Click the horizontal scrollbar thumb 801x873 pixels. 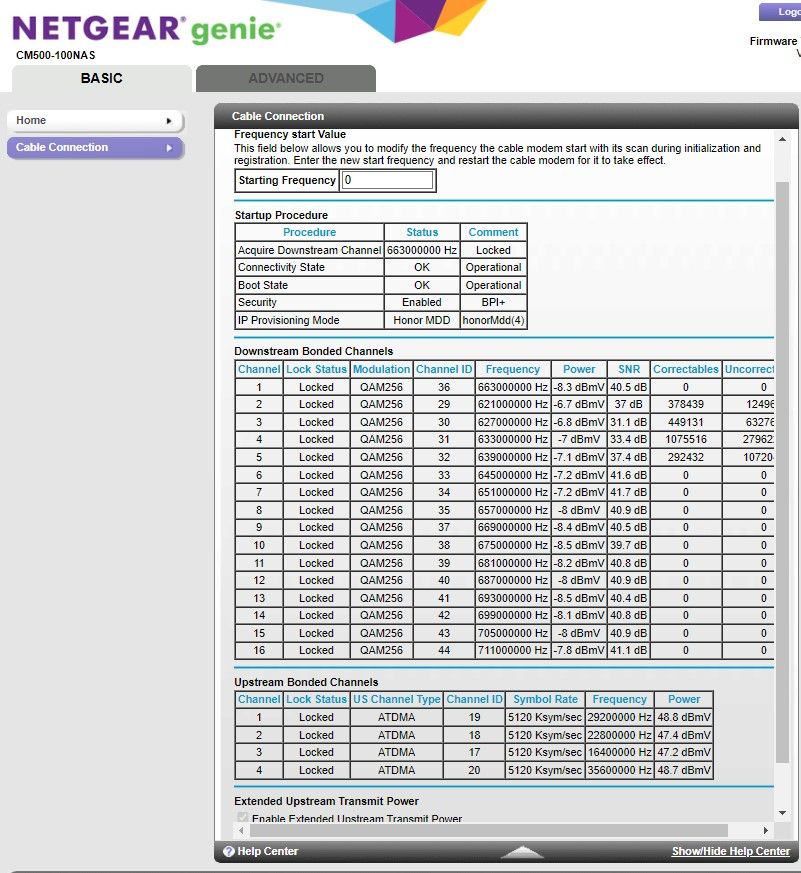[489, 830]
